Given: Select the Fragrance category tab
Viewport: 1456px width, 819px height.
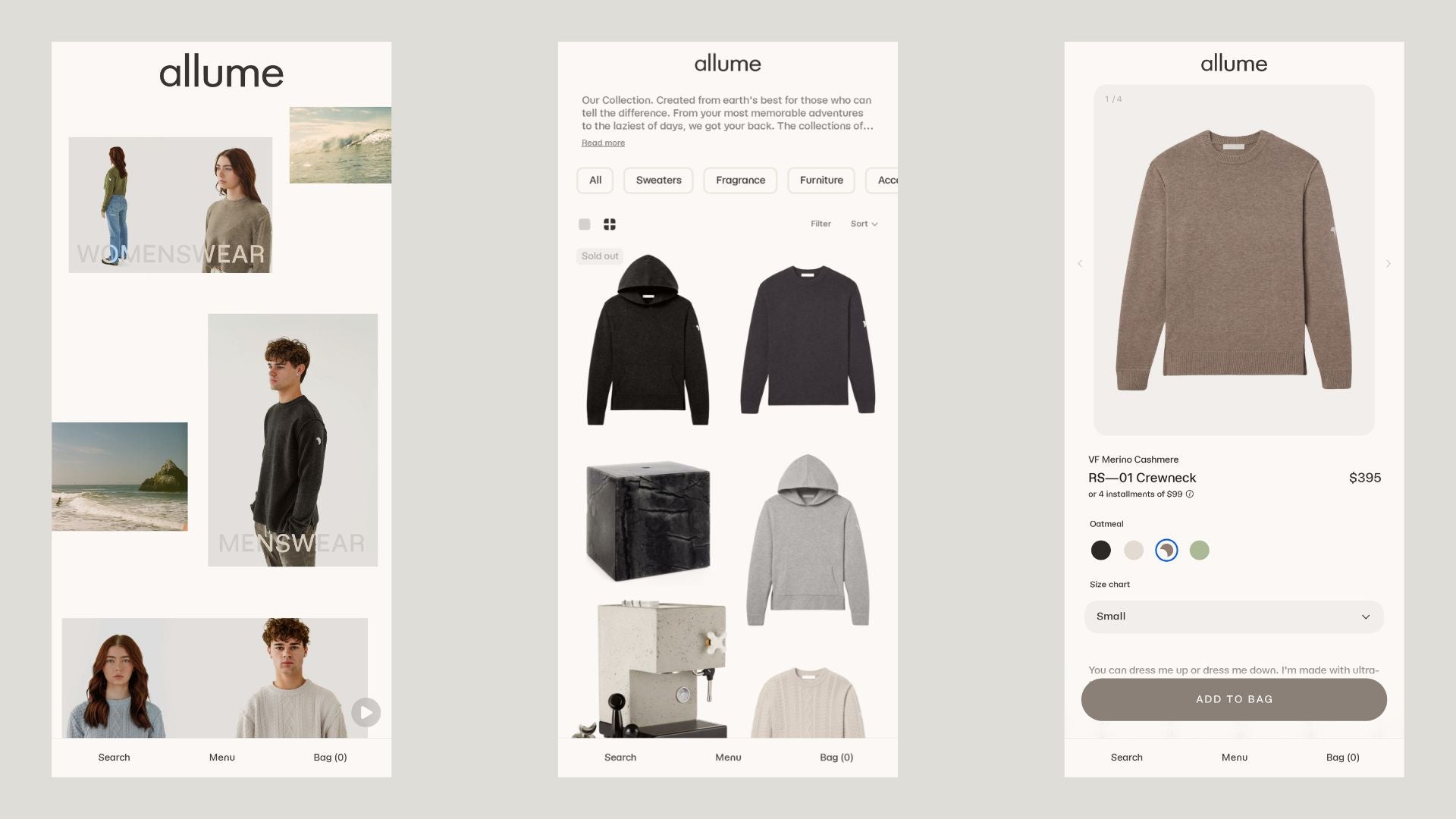Looking at the screenshot, I should click(740, 180).
